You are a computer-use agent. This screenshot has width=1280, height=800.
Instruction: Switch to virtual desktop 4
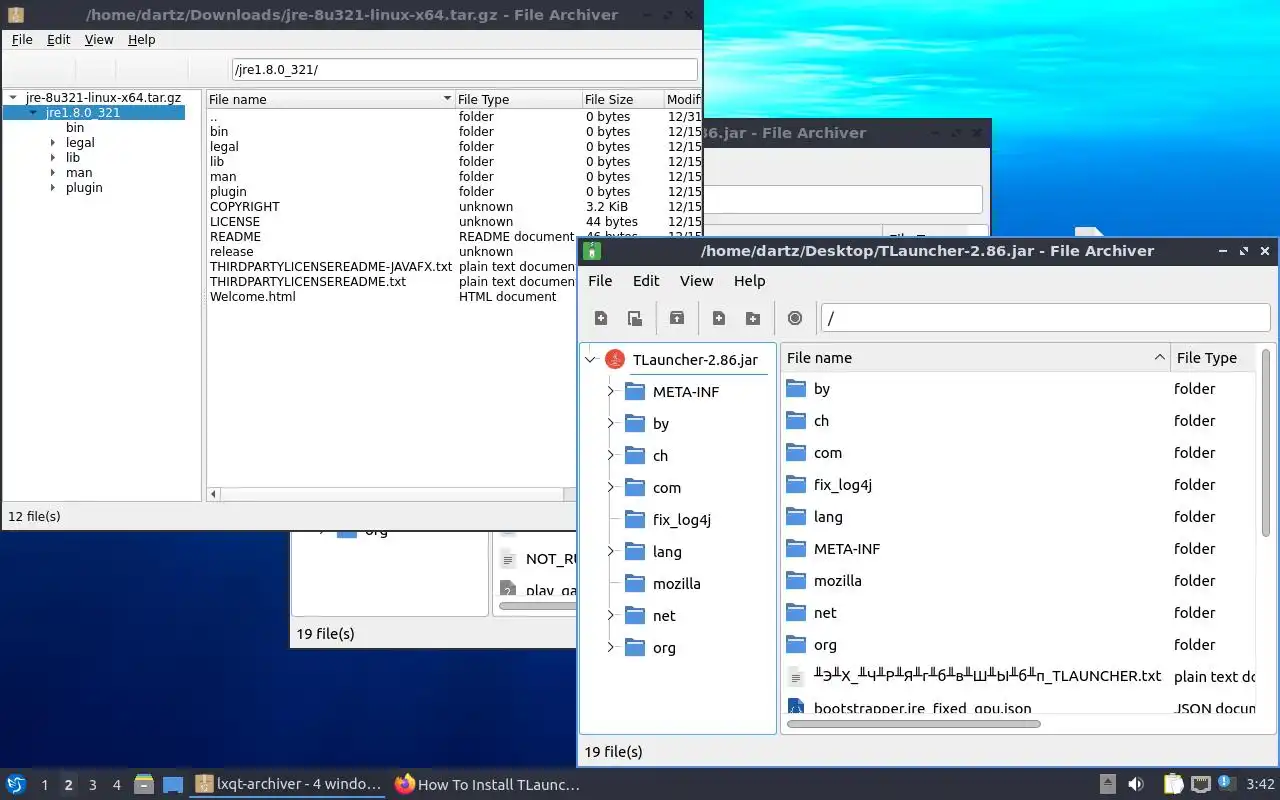(117, 785)
